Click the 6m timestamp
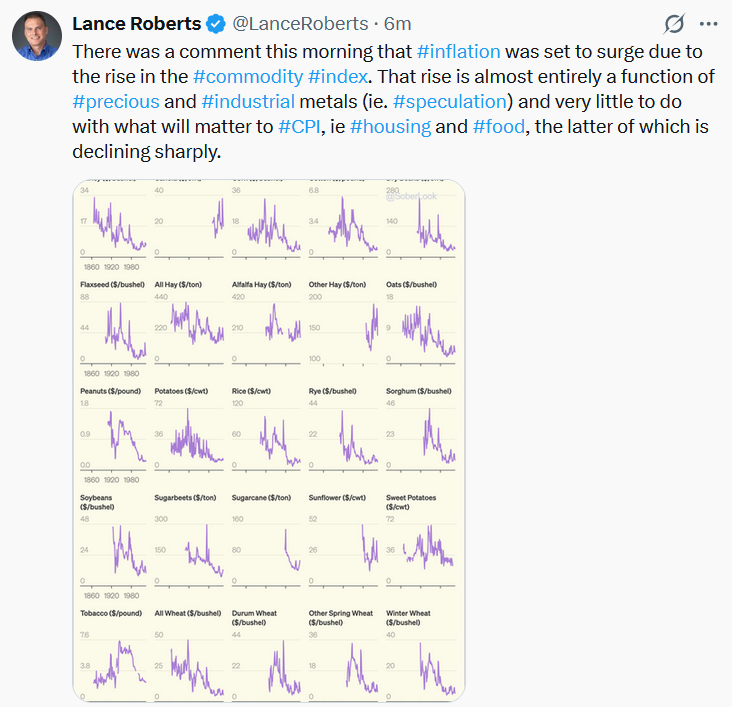 click(397, 24)
